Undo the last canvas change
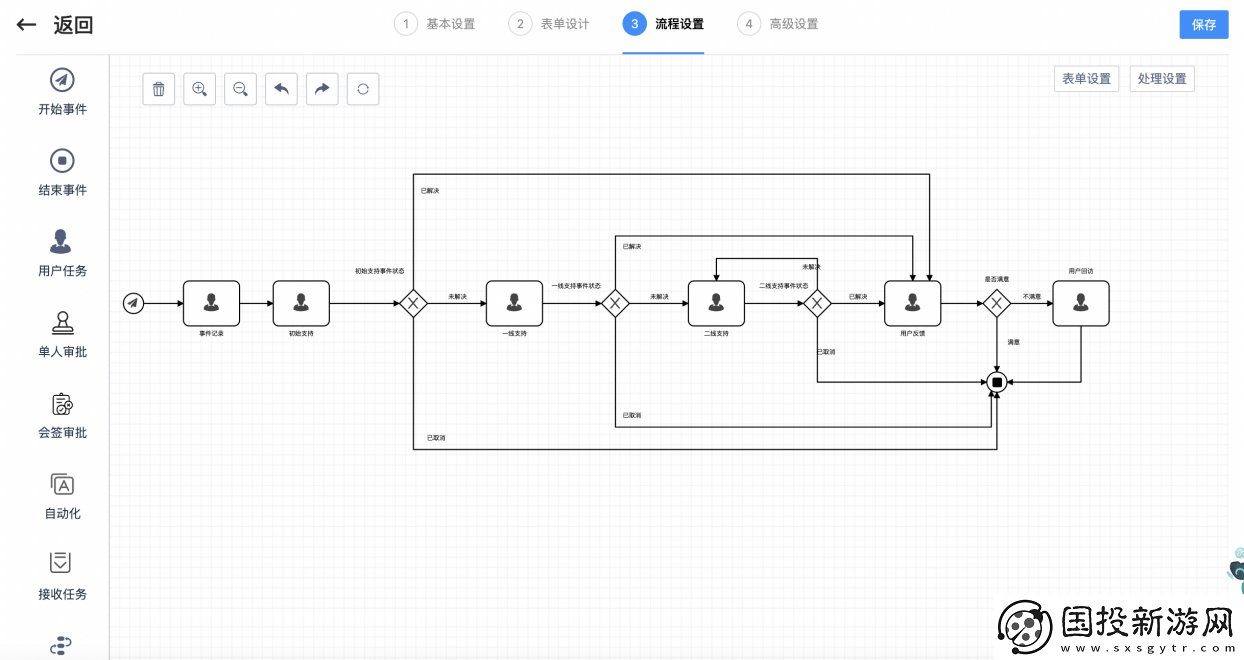The height and width of the screenshot is (660, 1244). click(281, 89)
